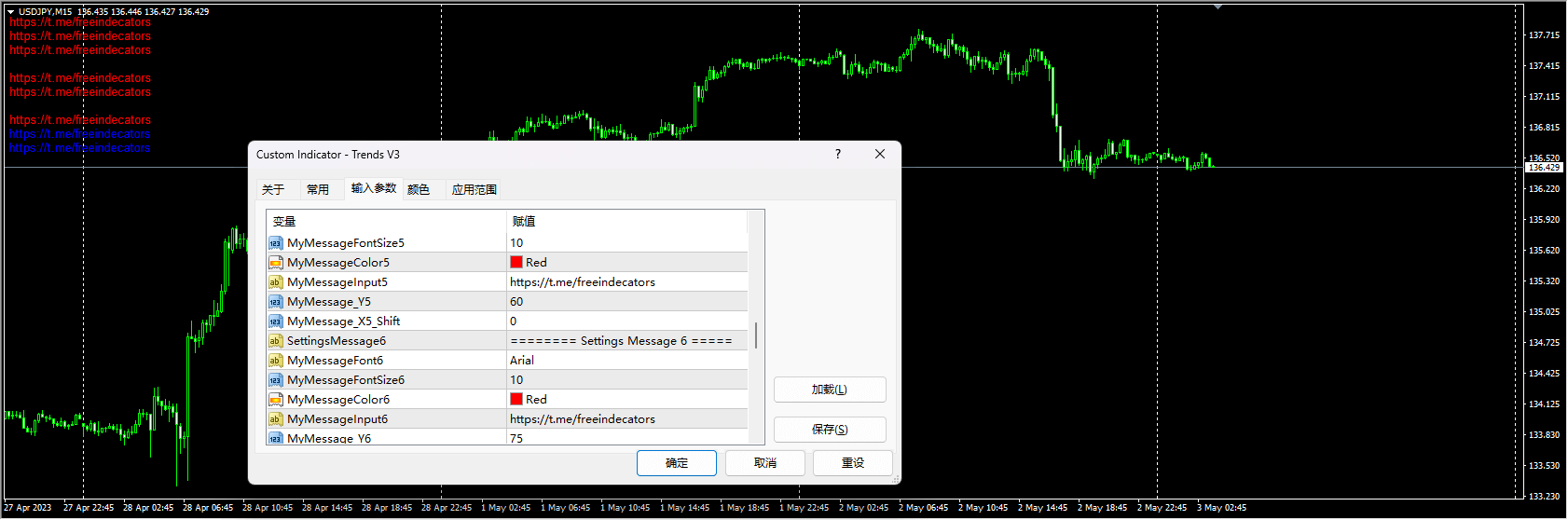
Task: Click the color icon beside MyMessageColor5
Action: 275,263
